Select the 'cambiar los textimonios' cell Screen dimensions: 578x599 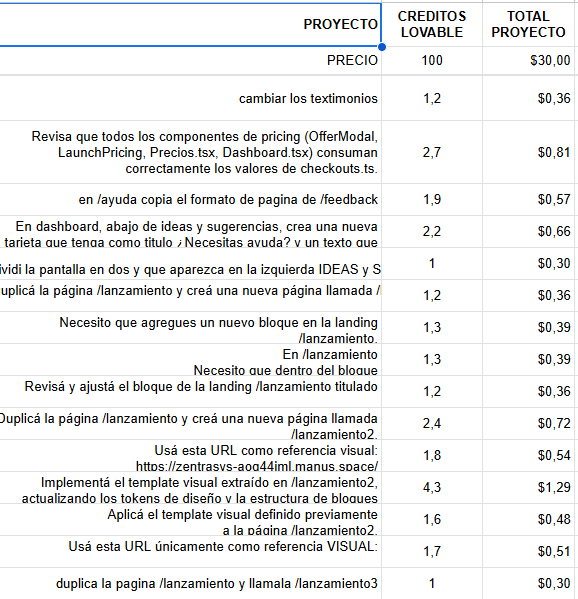[190, 98]
